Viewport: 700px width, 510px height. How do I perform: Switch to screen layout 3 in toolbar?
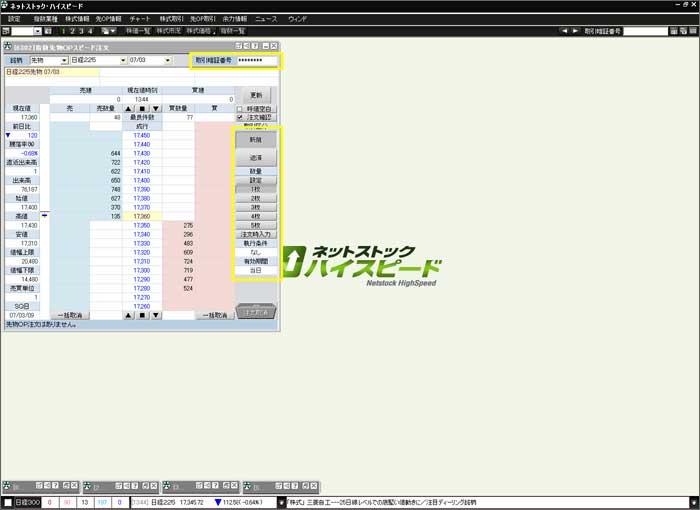[x=81, y=31]
